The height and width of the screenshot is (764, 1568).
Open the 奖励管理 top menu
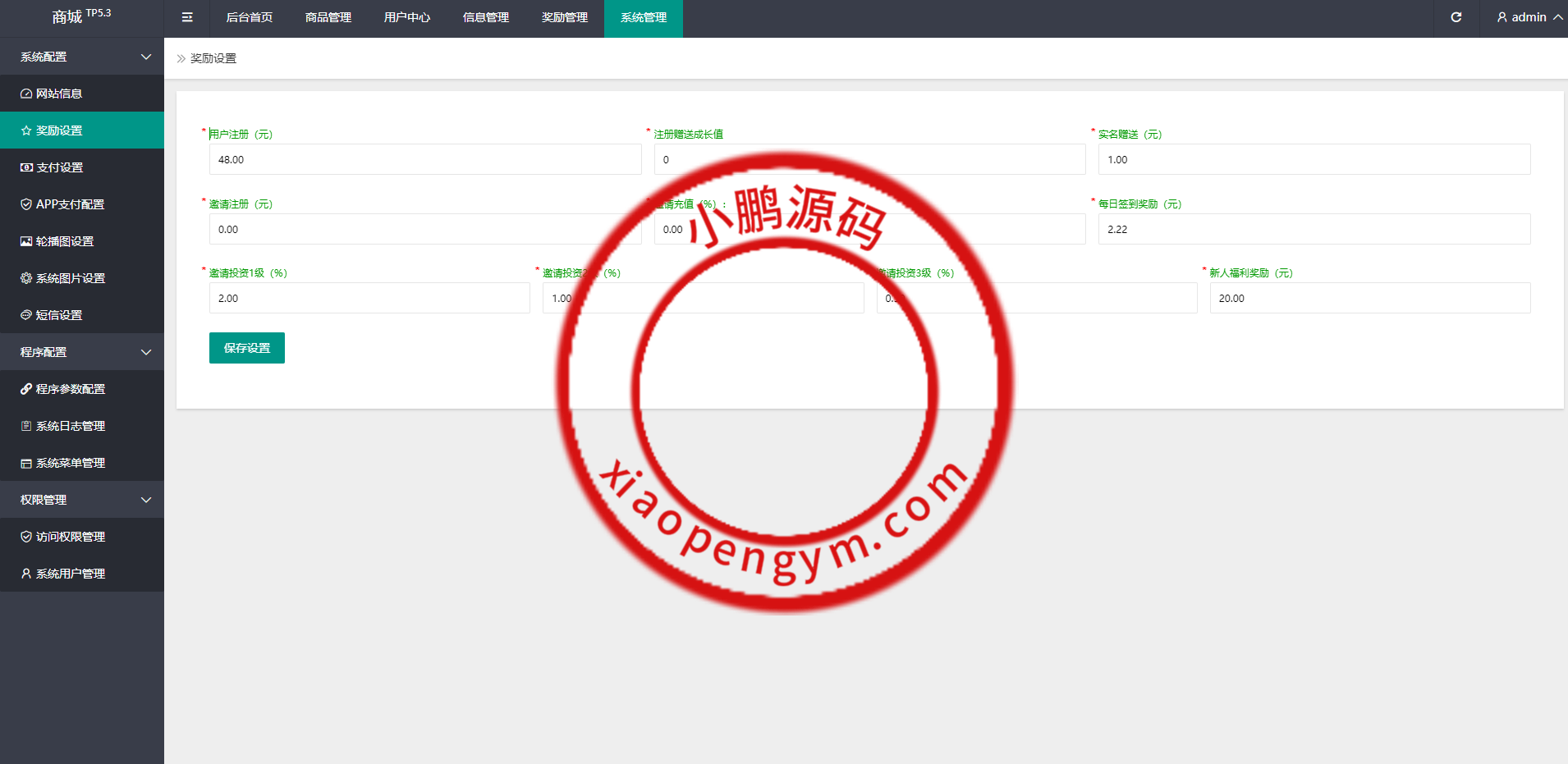click(564, 16)
